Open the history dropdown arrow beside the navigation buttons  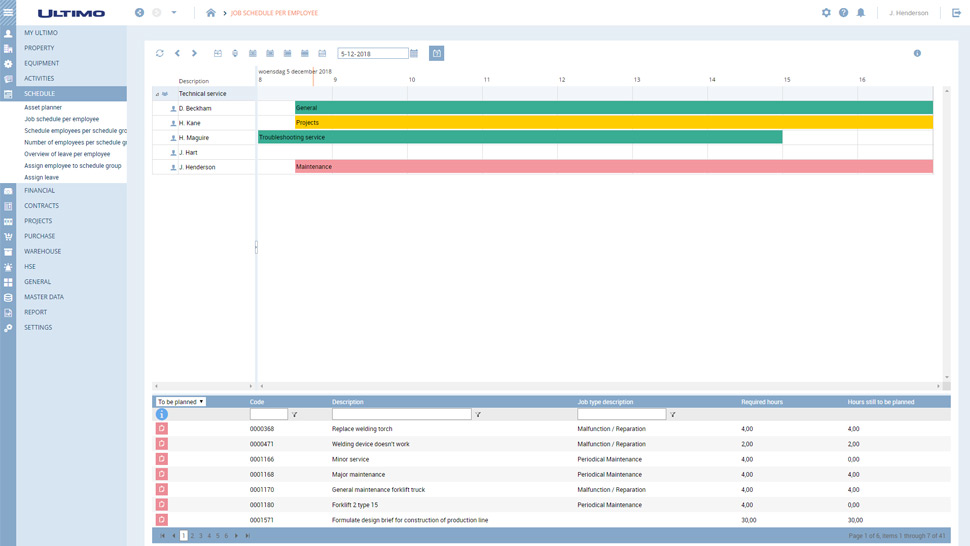pos(174,13)
